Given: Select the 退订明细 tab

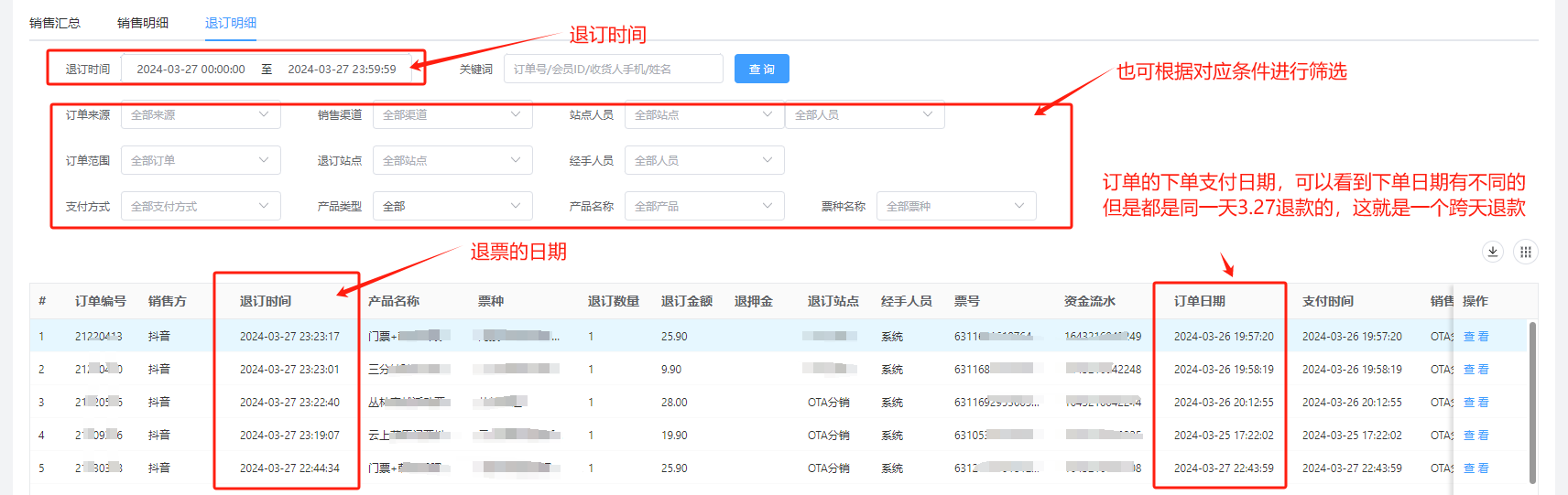Looking at the screenshot, I should click(x=231, y=23).
